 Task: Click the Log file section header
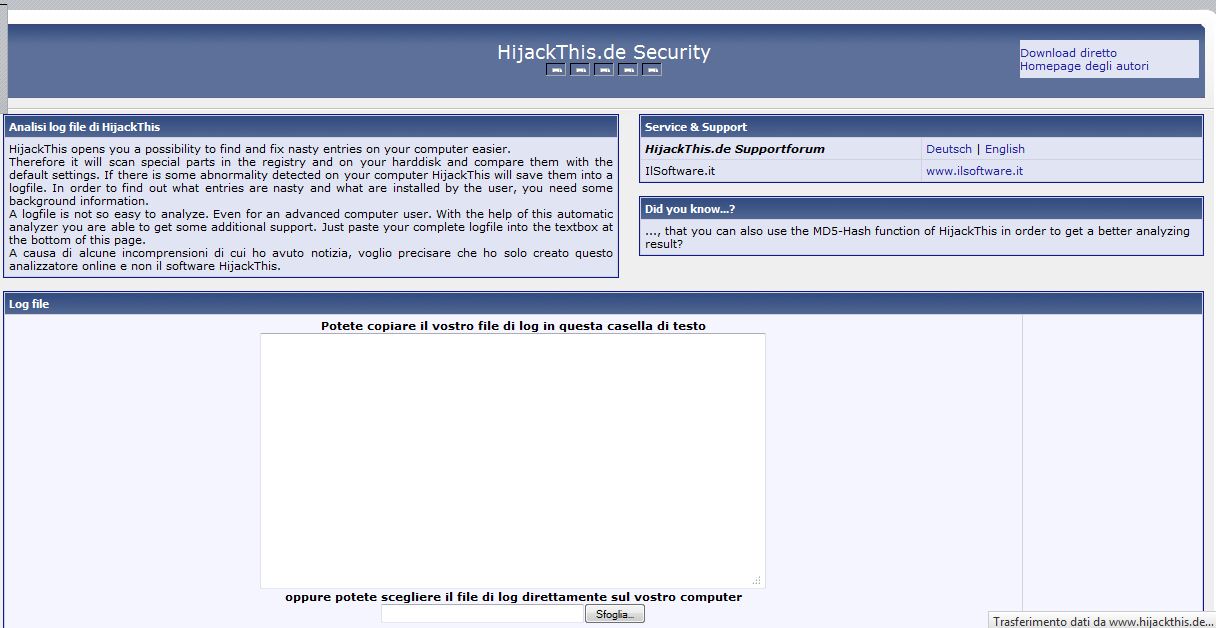pos(603,304)
